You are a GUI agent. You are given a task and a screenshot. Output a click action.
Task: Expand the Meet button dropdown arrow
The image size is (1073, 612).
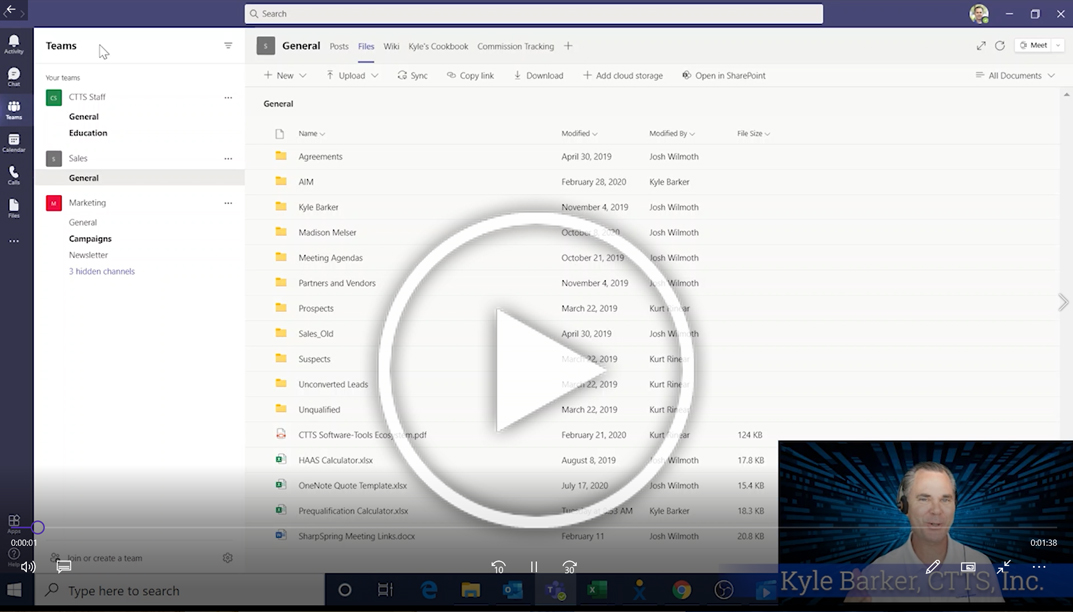(1058, 45)
